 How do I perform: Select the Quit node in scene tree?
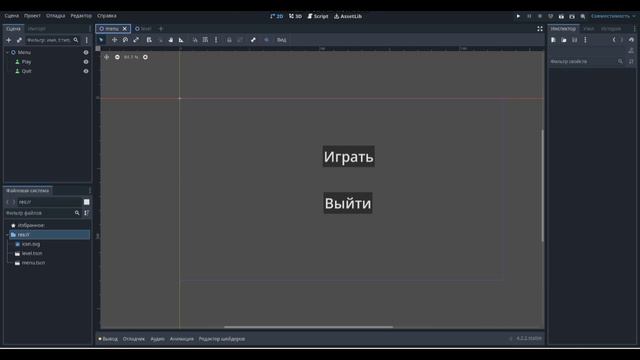(x=27, y=71)
